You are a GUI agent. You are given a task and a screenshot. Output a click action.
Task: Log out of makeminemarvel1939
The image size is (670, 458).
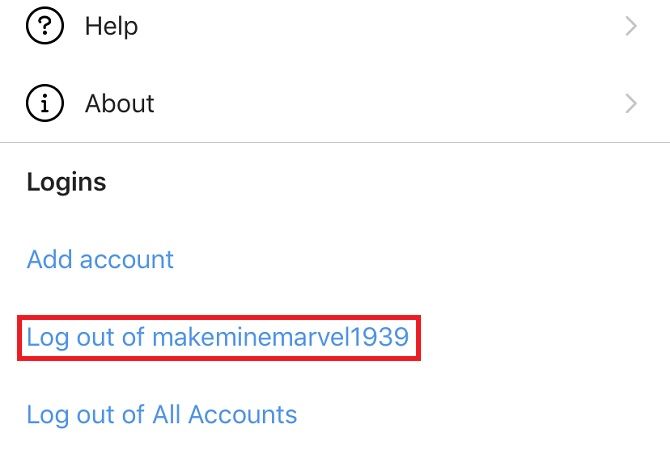click(x=217, y=337)
